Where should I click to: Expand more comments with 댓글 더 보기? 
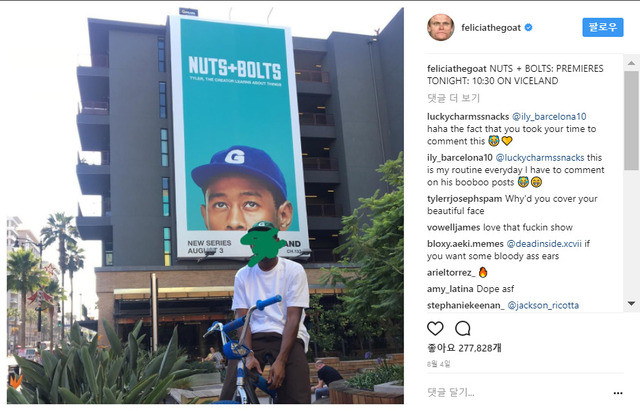tap(453, 98)
